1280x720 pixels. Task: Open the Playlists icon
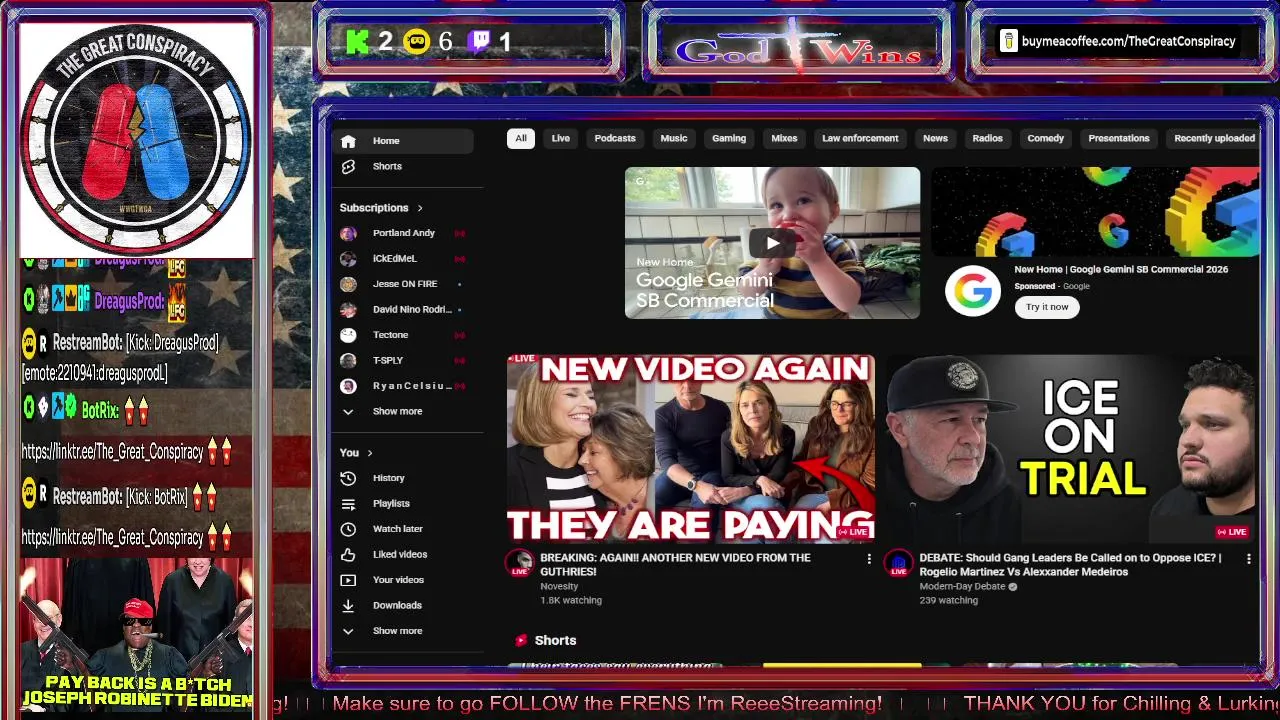coord(348,503)
